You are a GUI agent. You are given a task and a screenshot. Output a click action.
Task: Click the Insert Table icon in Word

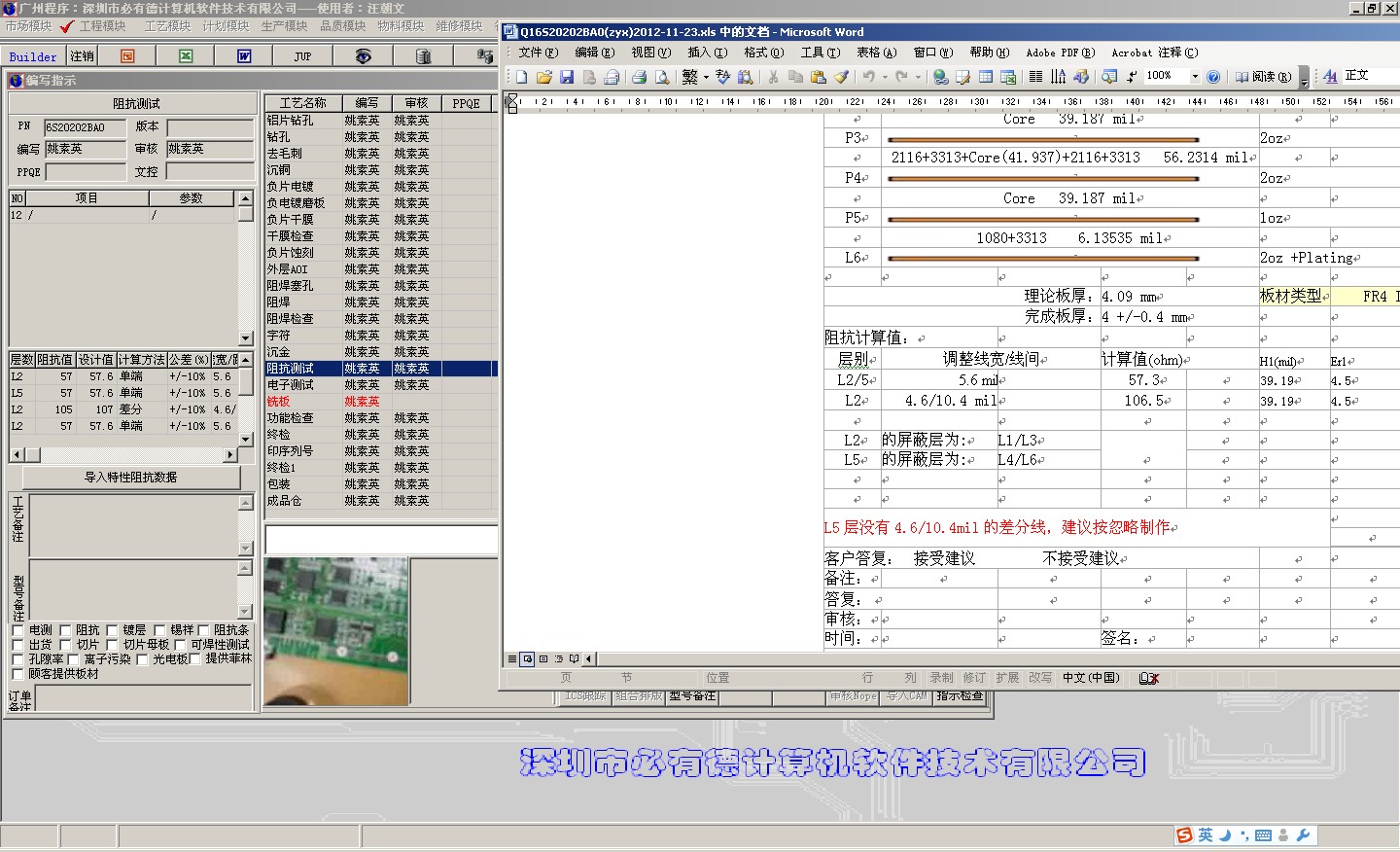(x=986, y=77)
